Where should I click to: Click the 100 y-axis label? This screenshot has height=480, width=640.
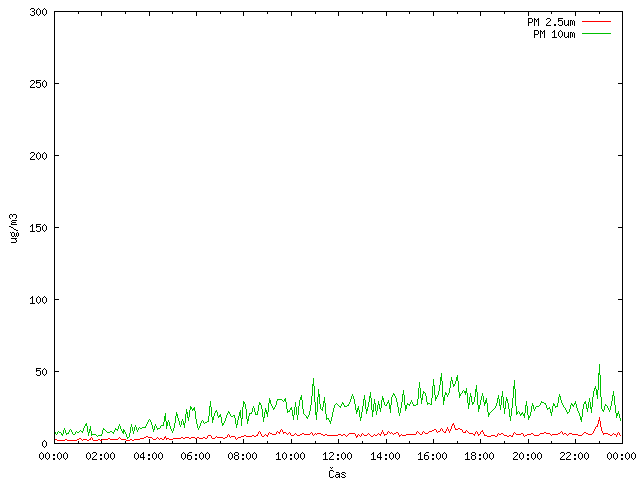(x=38, y=300)
